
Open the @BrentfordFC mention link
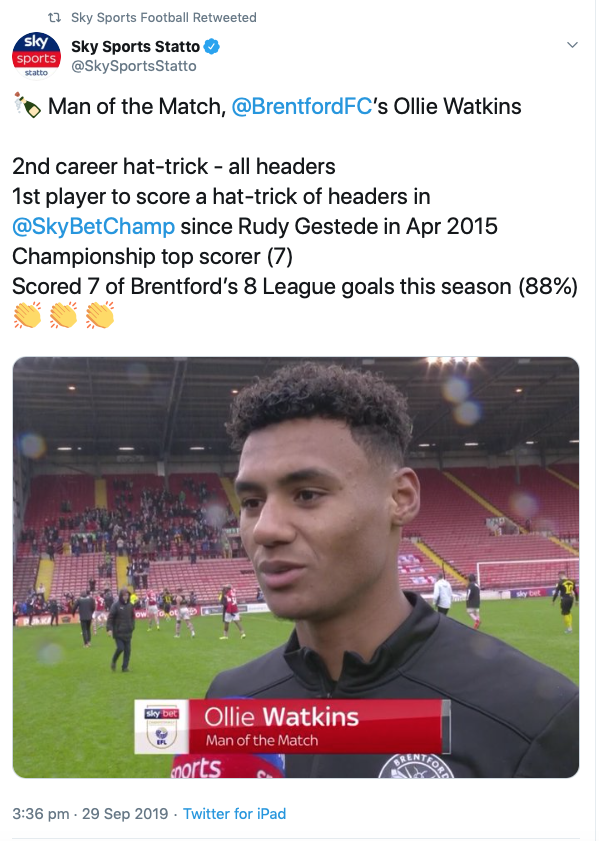point(301,106)
